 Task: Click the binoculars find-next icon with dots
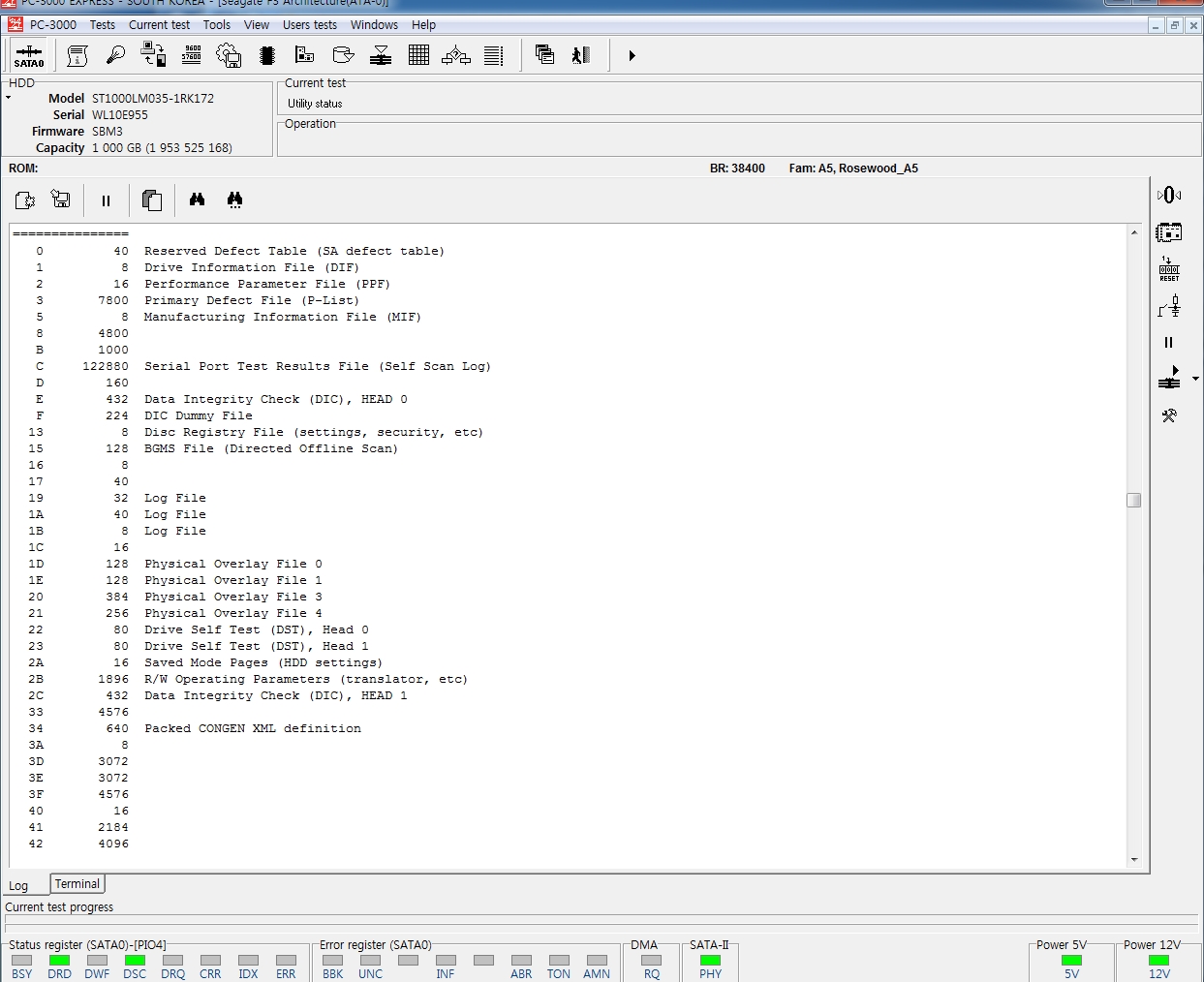point(234,199)
